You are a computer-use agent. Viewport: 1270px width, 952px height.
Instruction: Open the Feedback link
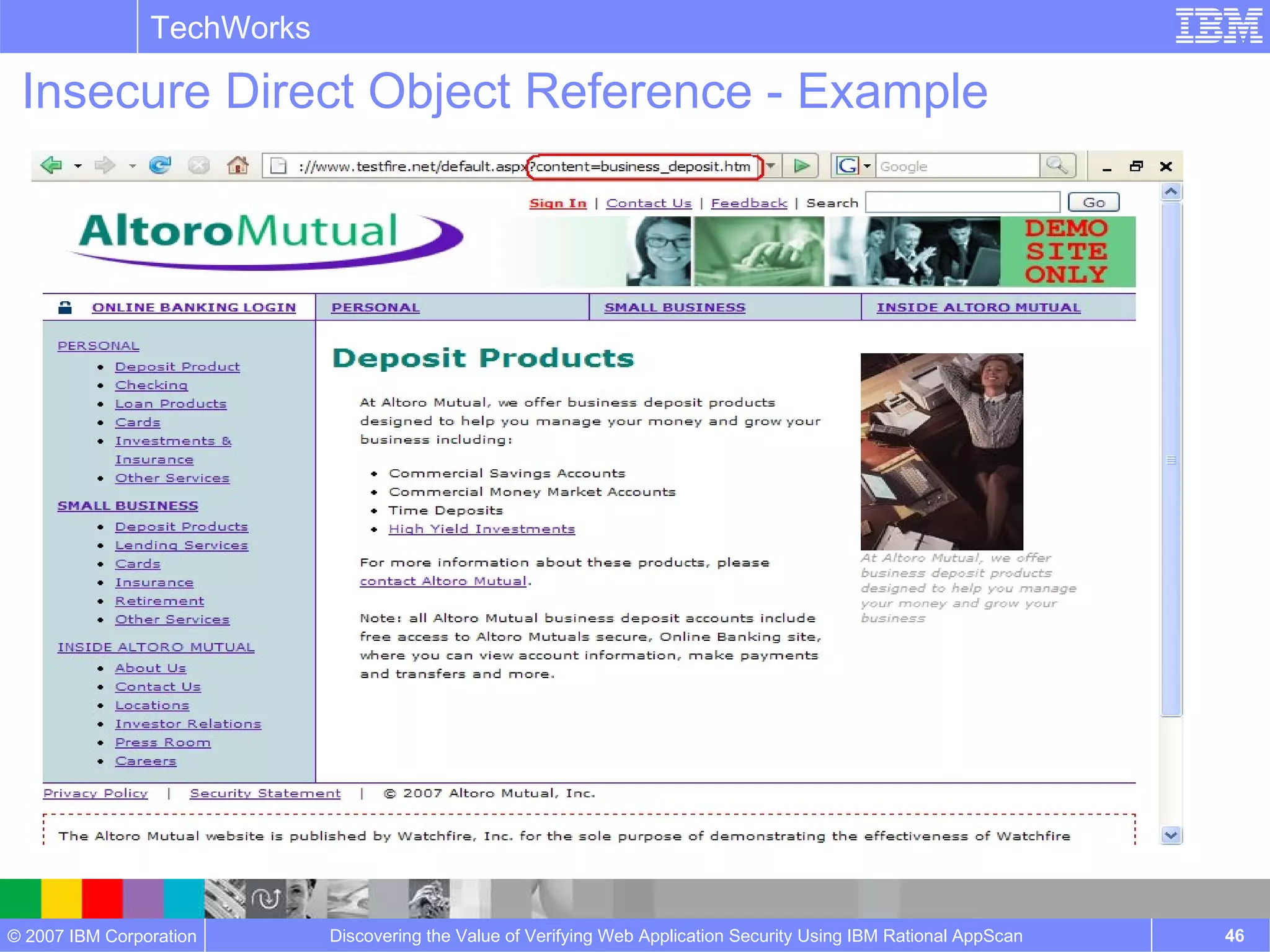tap(749, 203)
